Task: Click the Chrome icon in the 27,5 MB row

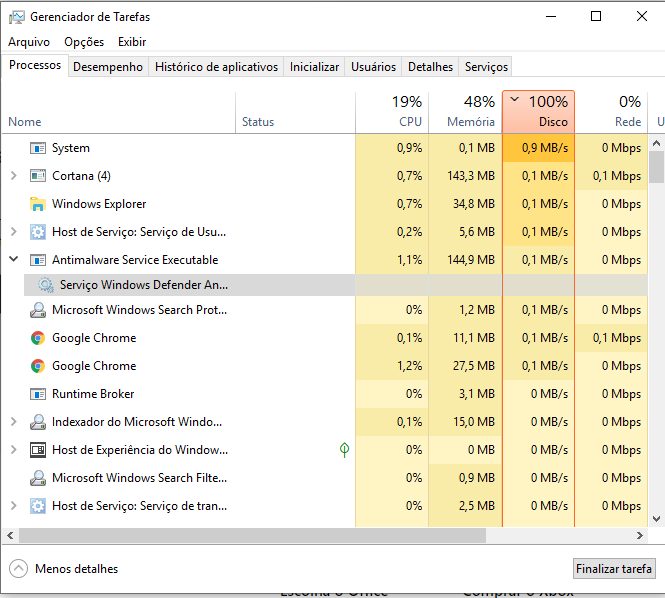Action: pyautogui.click(x=38, y=366)
